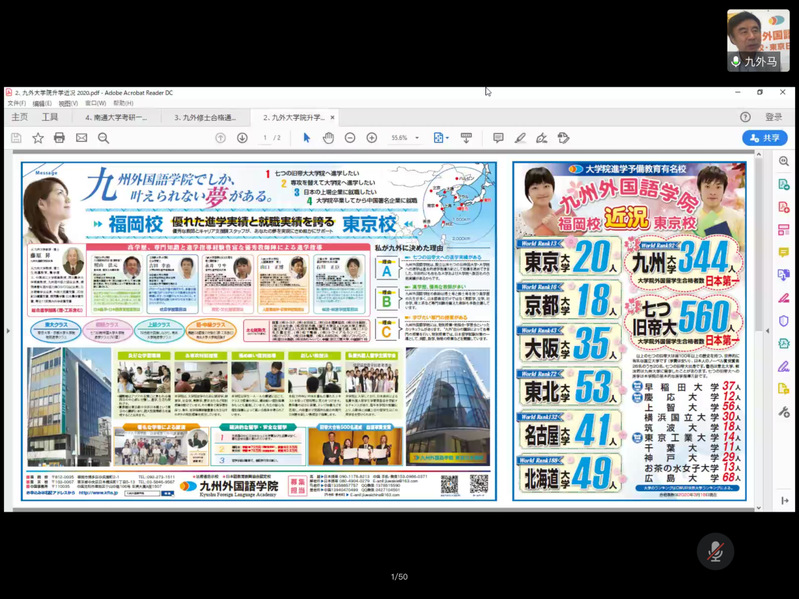Toggle the muted microphone button
Screen dimensions: 799x599
click(715, 551)
